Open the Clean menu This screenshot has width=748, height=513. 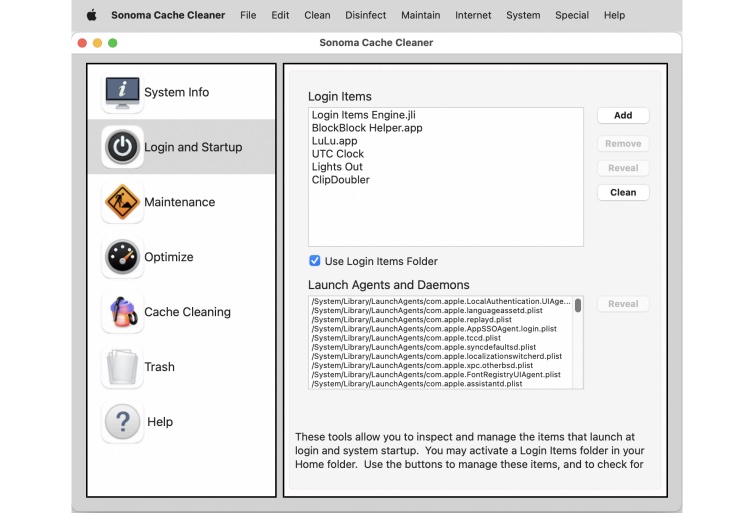click(317, 15)
